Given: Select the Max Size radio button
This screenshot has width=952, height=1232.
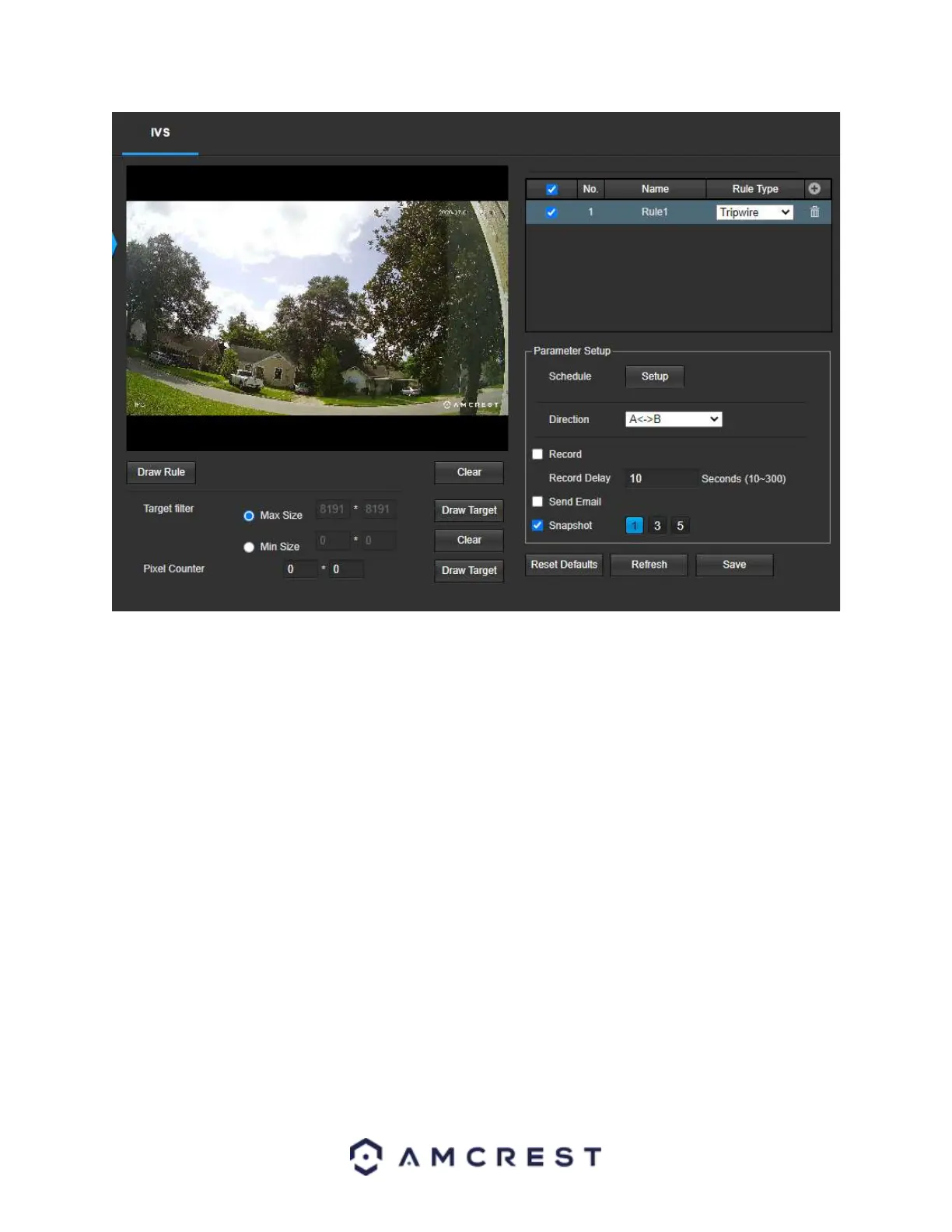Looking at the screenshot, I should click(249, 516).
